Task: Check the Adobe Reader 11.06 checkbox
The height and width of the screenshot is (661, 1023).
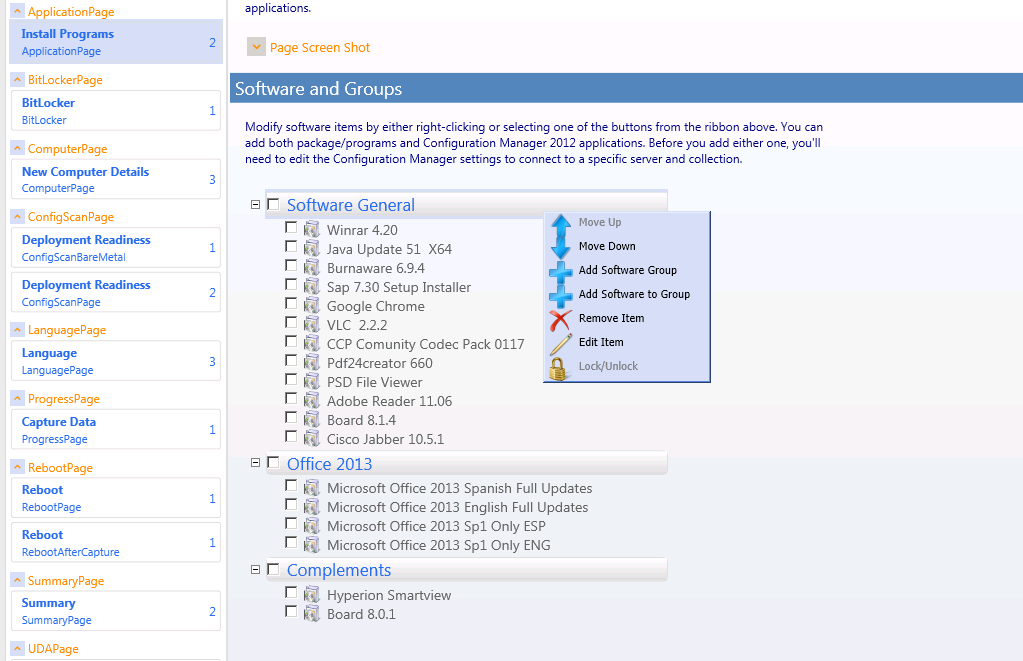Action: (x=291, y=399)
